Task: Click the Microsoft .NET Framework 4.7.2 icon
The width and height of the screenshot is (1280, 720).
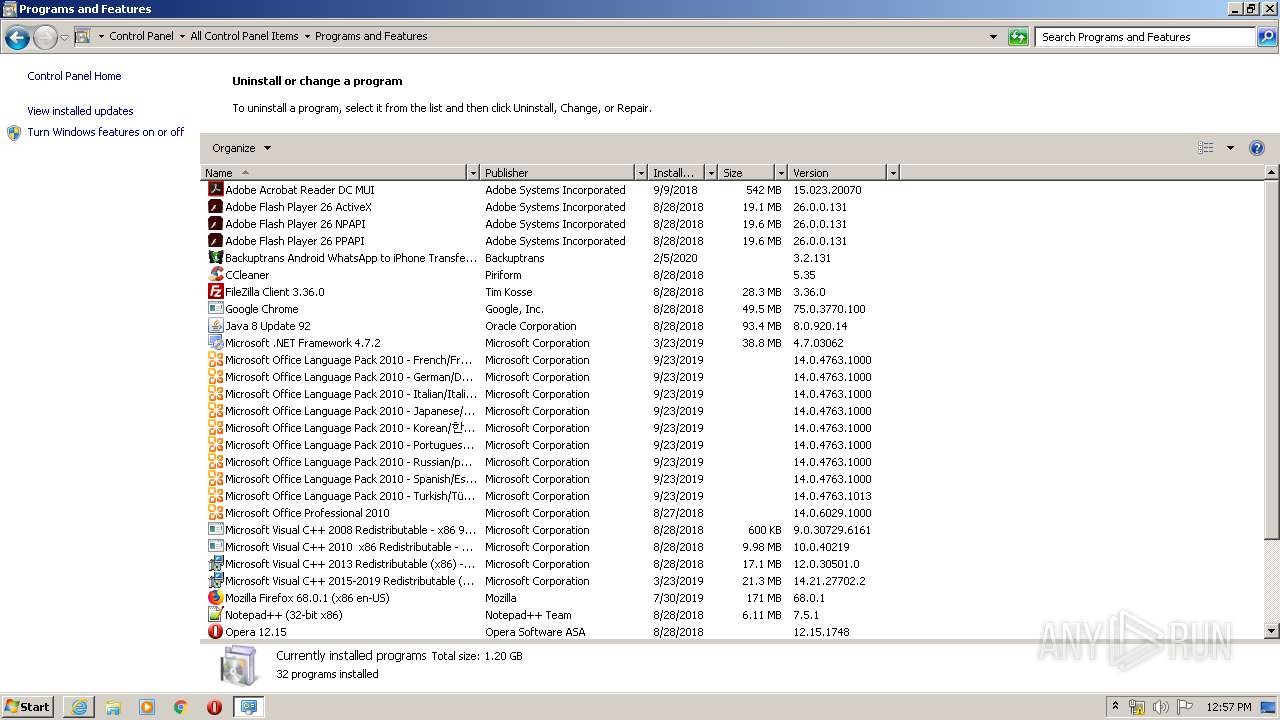Action: [x=215, y=342]
